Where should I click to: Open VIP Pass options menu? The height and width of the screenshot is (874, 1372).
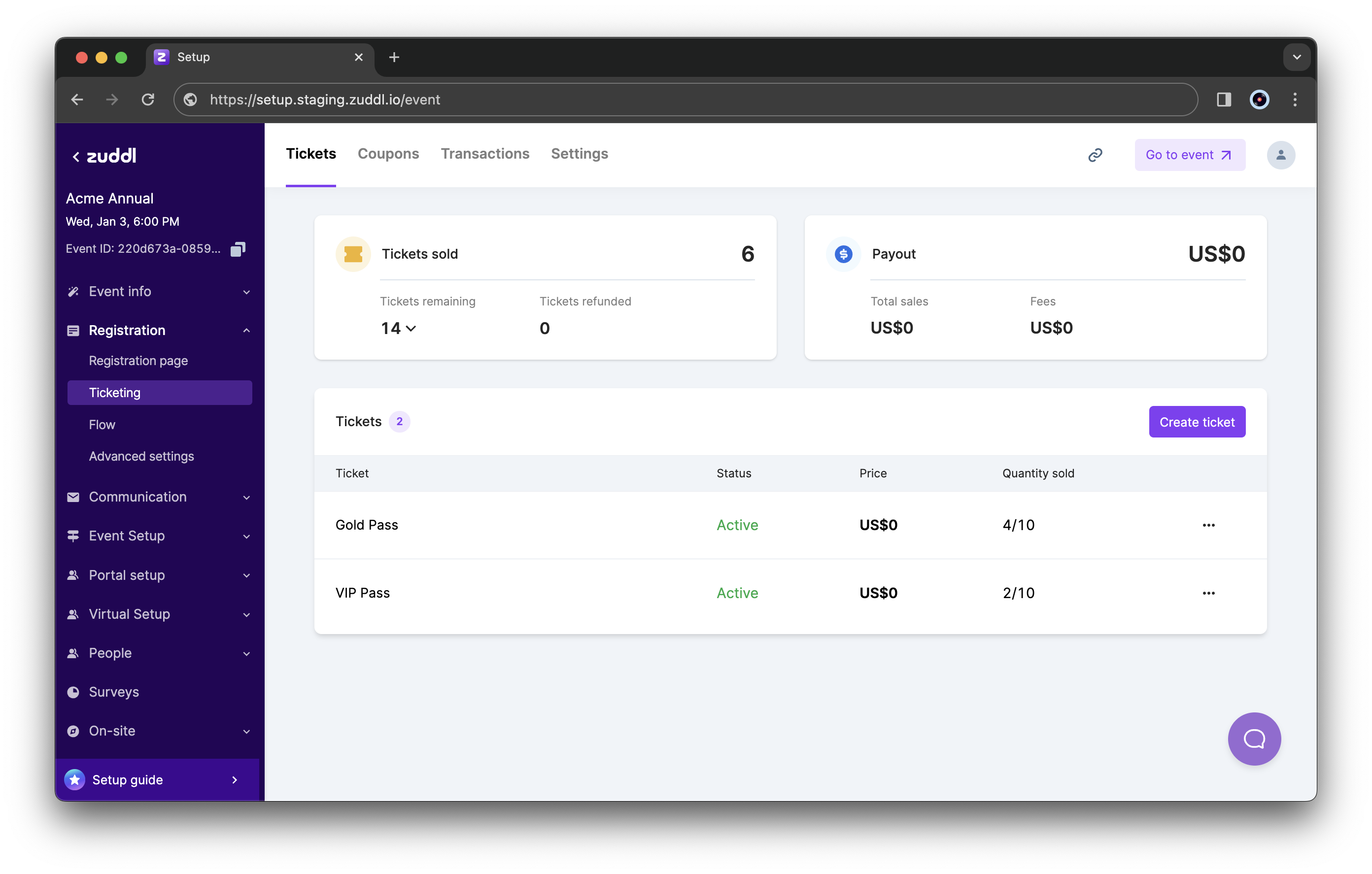coord(1208,592)
